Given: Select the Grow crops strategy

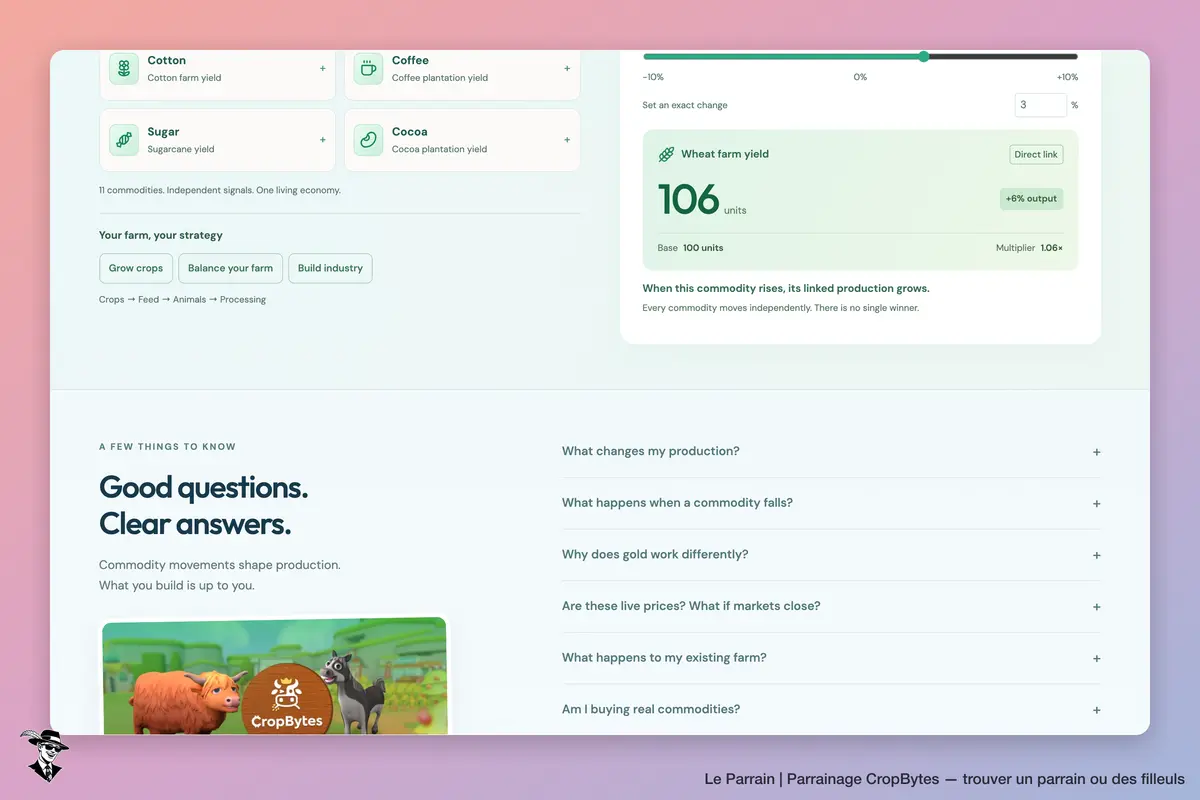Looking at the screenshot, I should click(136, 268).
